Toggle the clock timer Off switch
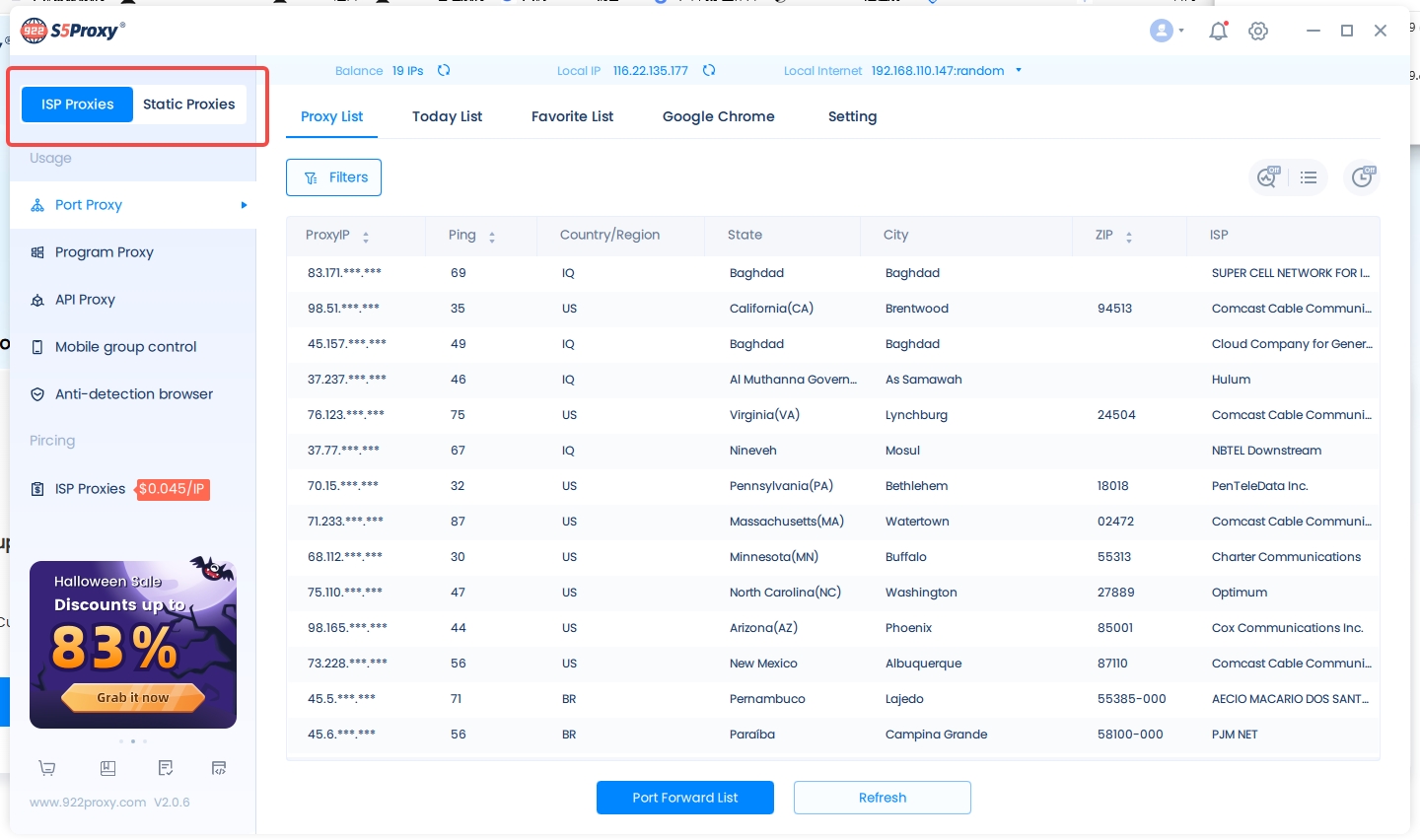 1363,177
